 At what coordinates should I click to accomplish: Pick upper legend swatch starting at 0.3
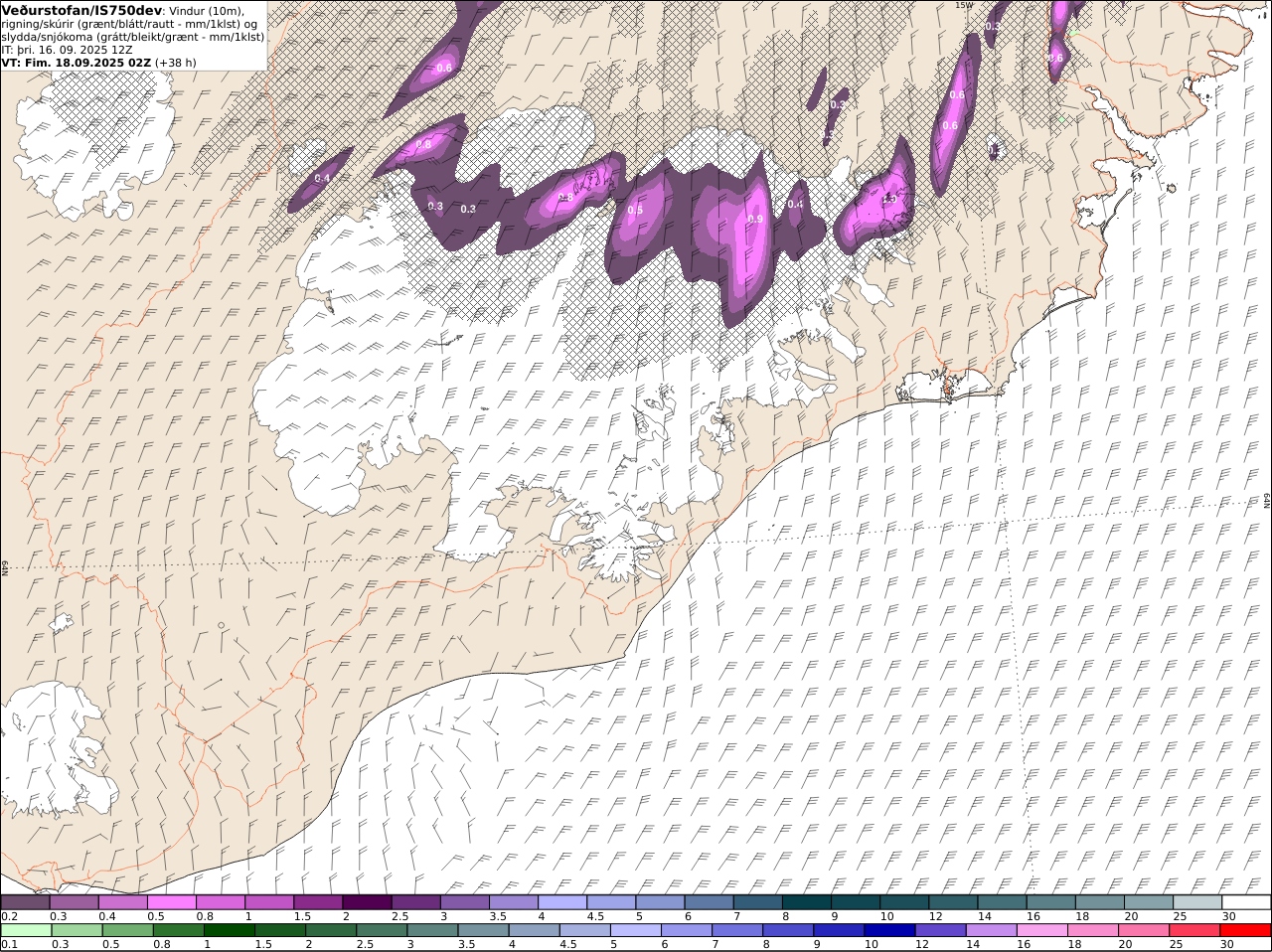(75, 902)
